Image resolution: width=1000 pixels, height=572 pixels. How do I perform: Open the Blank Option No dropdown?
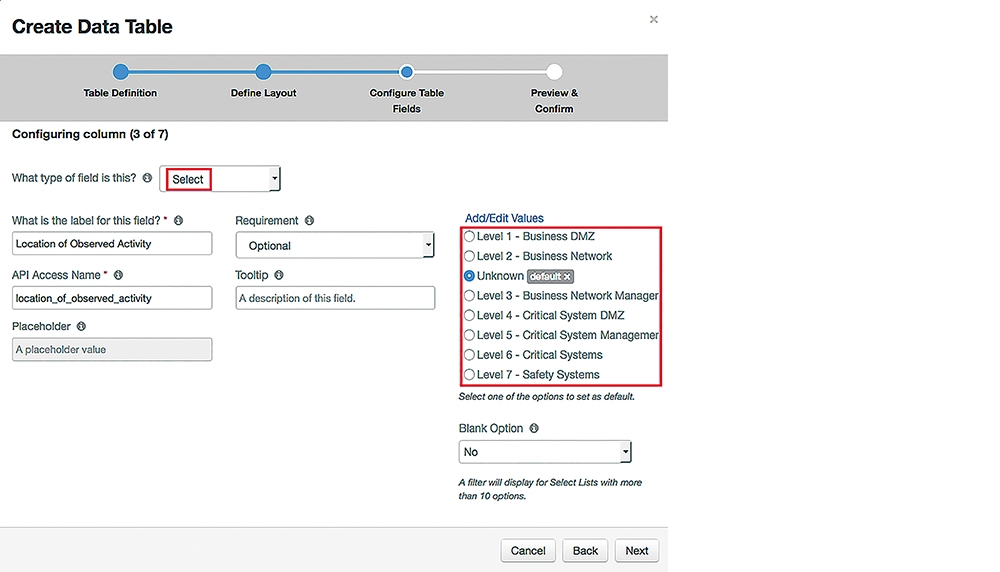545,452
